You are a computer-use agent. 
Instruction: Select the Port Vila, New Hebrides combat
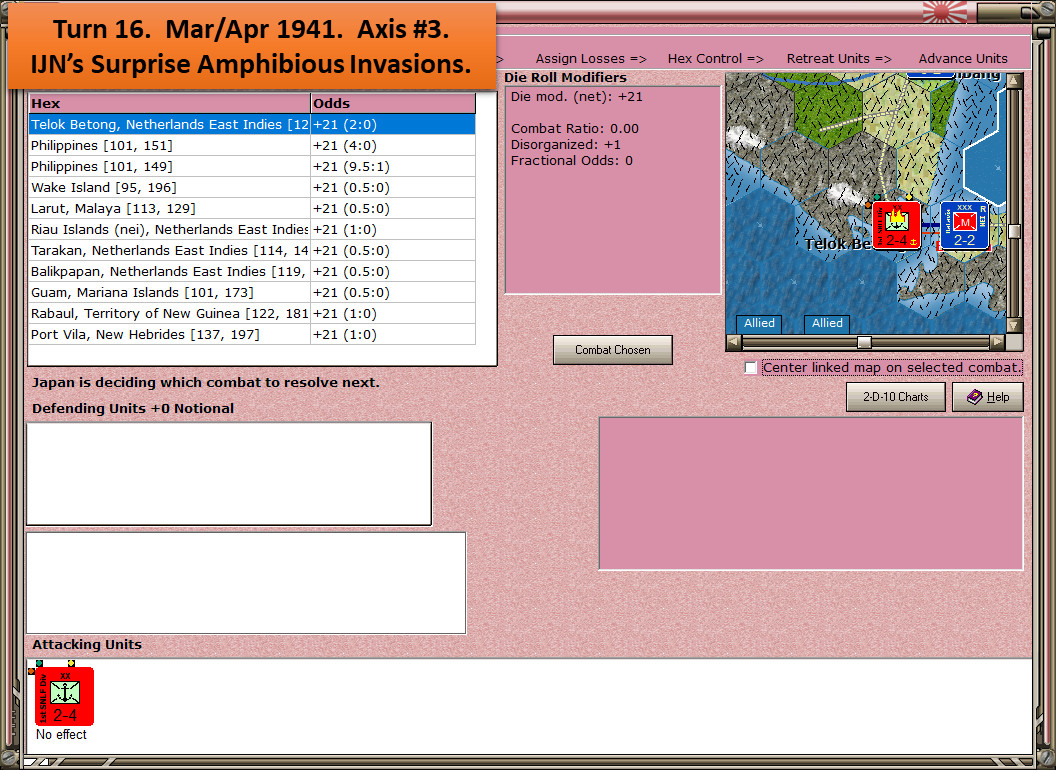pos(252,334)
